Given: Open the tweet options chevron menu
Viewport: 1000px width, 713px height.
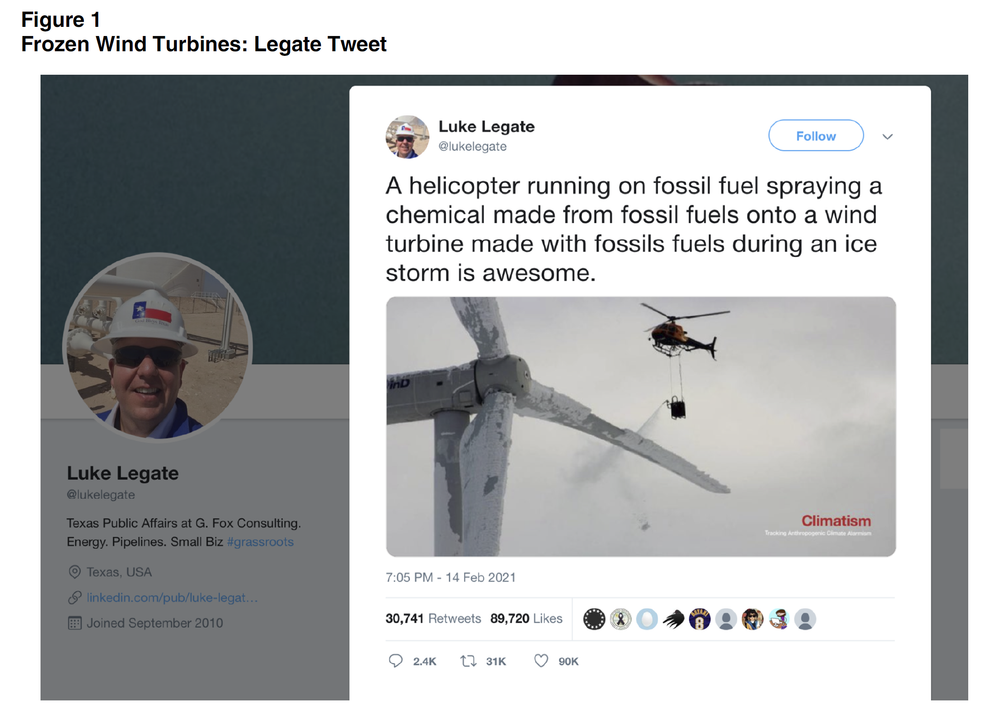Looking at the screenshot, I should 887,136.
